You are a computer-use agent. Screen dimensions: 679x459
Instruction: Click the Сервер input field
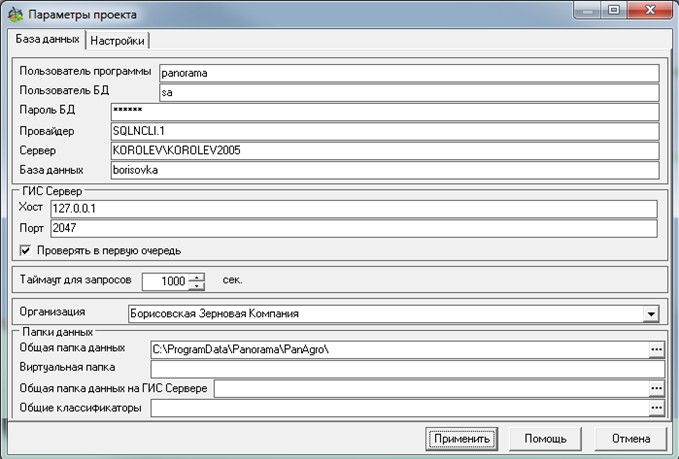point(383,151)
